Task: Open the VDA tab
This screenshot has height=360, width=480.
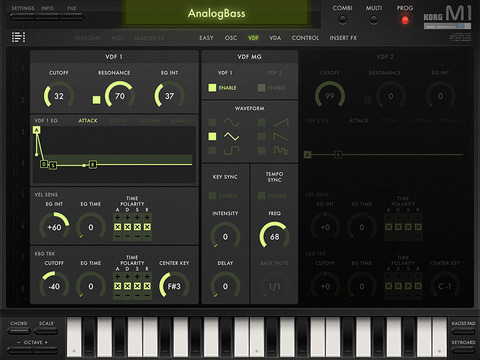Action: coord(275,38)
